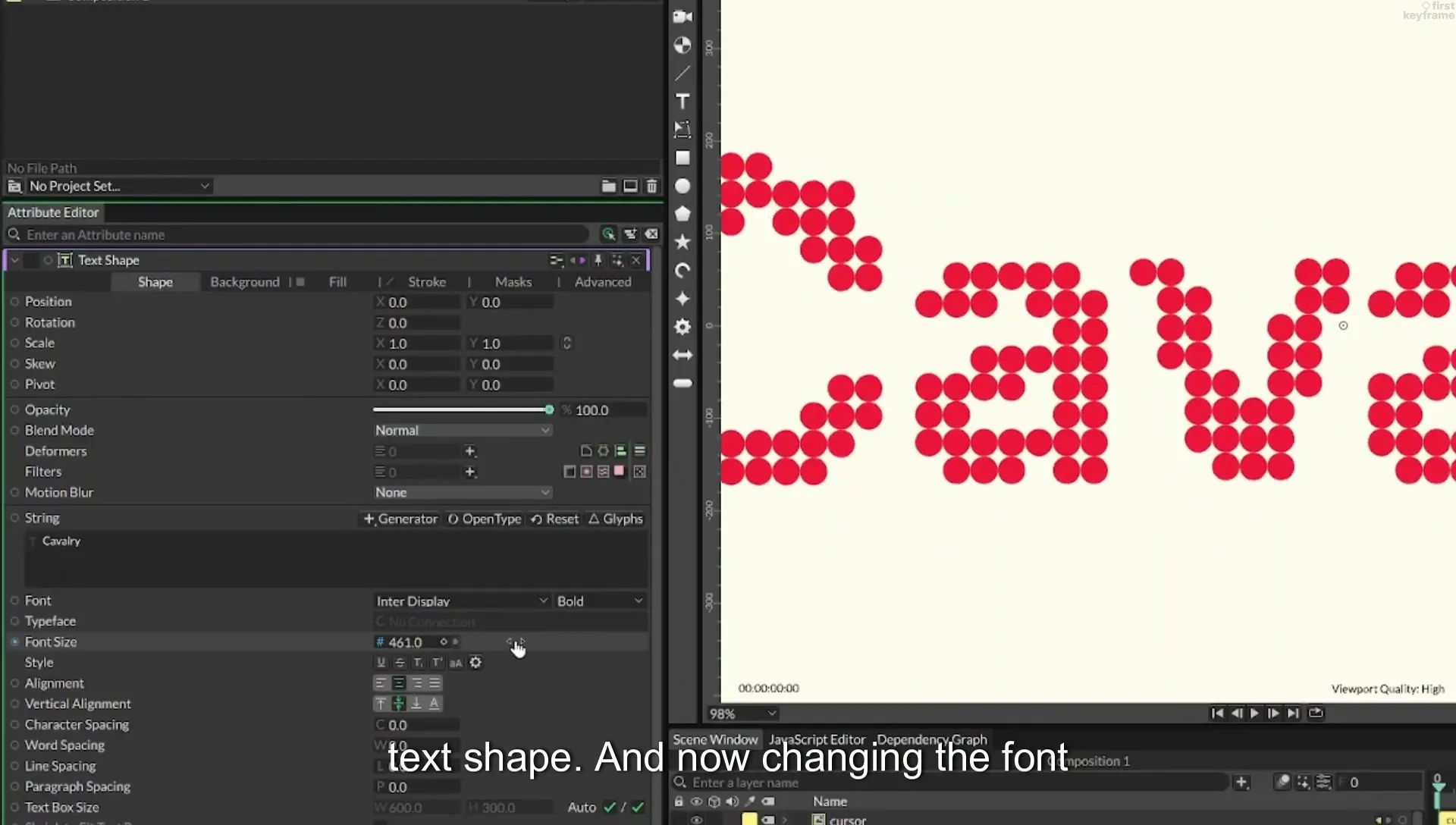Click the Generator button
This screenshot has width=1456, height=825.
point(400,519)
